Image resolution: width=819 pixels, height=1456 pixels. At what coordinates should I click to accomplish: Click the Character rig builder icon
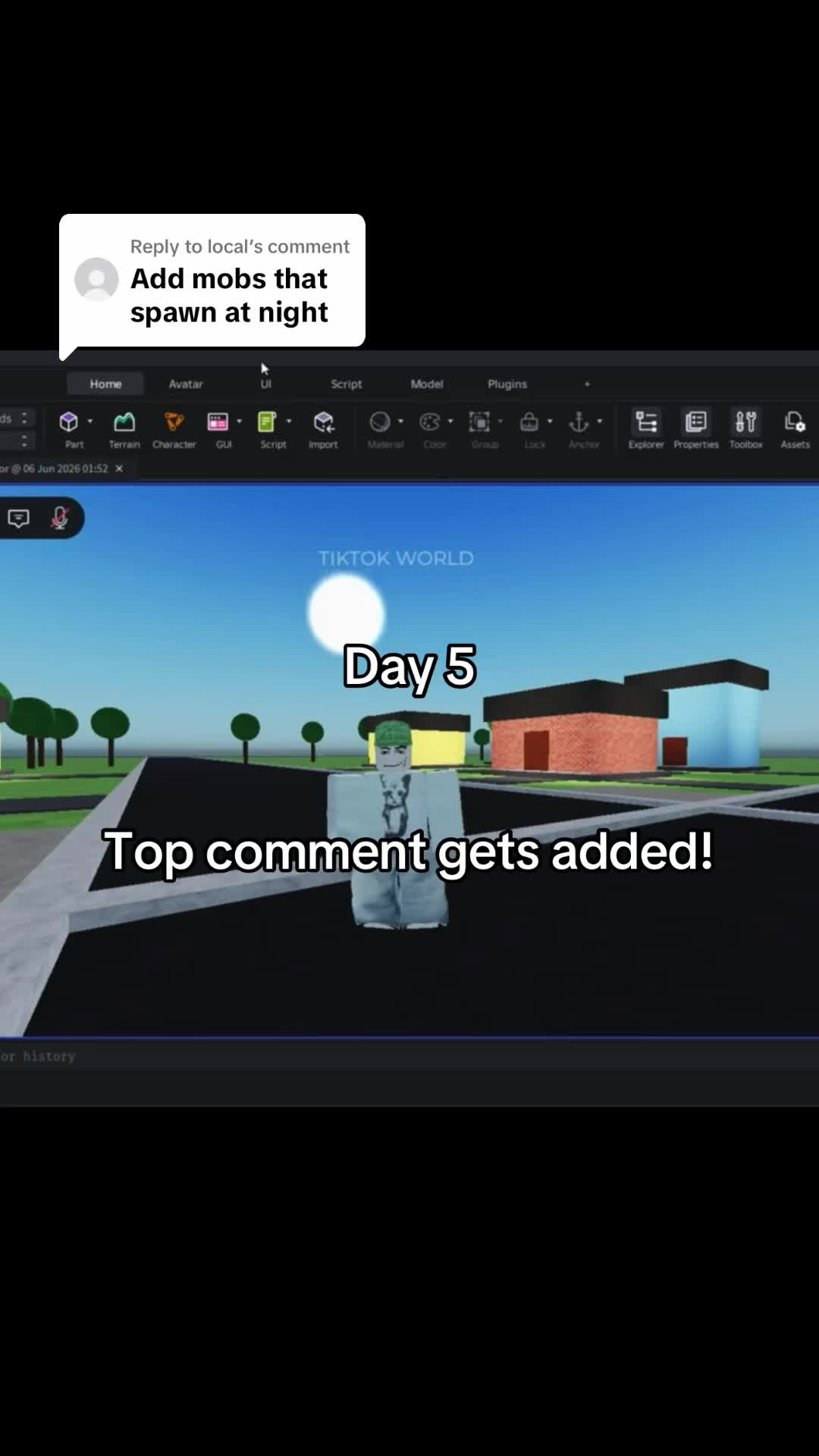tap(174, 429)
